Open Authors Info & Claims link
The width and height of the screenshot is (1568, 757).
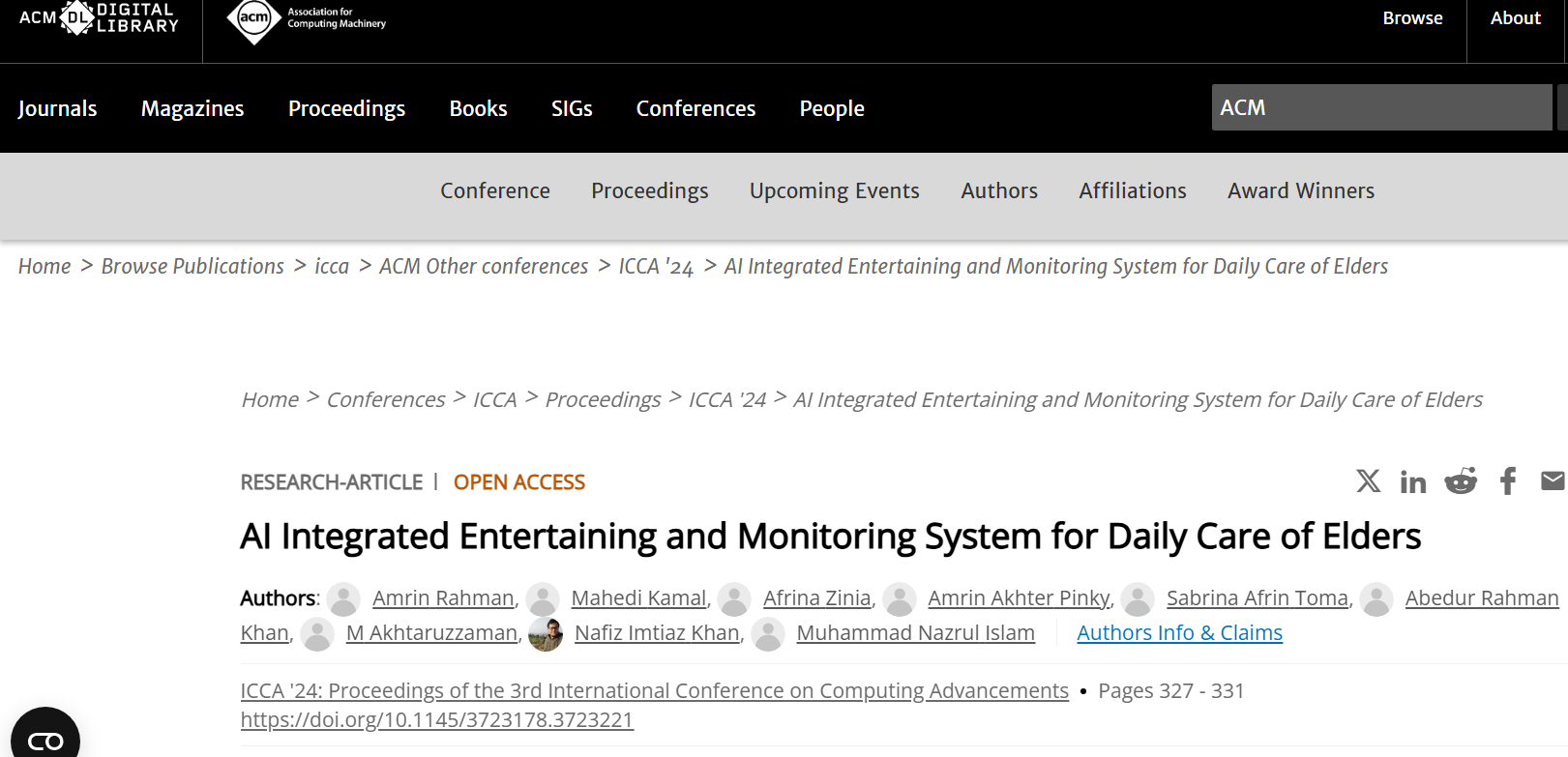[1179, 633]
